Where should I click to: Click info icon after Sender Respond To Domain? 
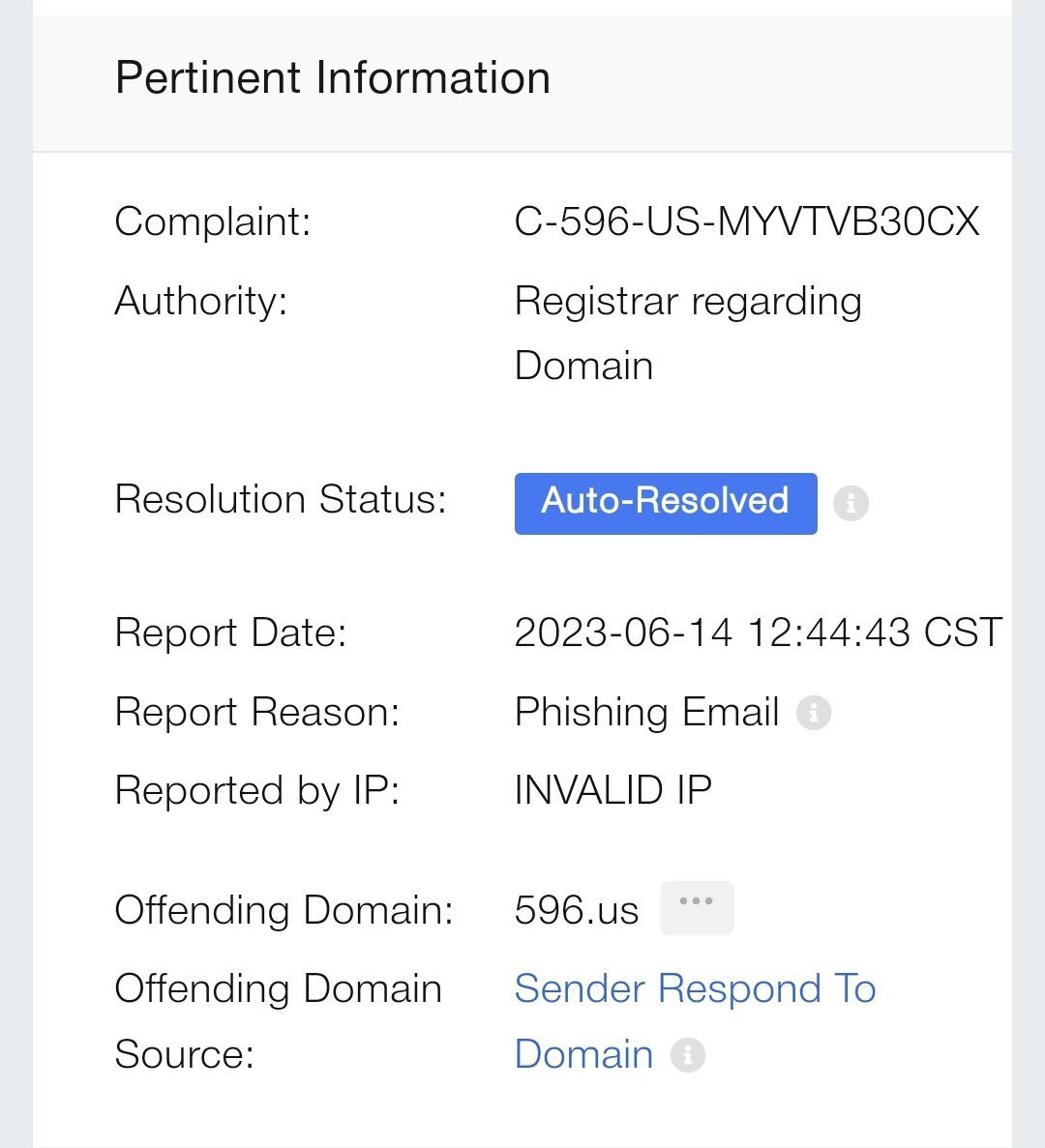coord(688,1054)
